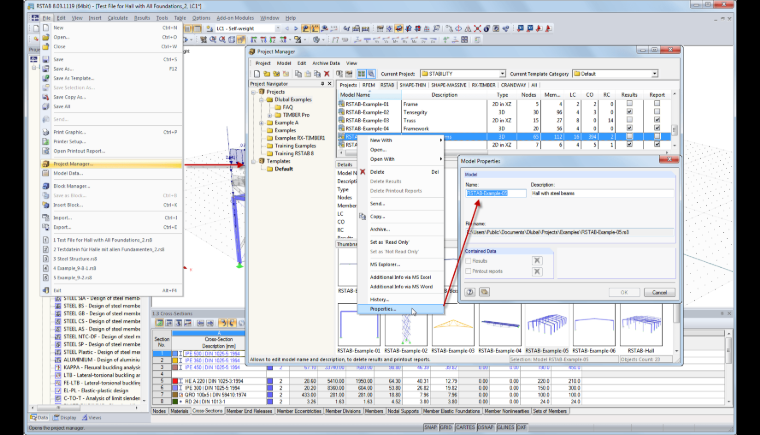Open Archive Data menu in Project Manager
Screen dimensions: 760x435
(x=326, y=63)
